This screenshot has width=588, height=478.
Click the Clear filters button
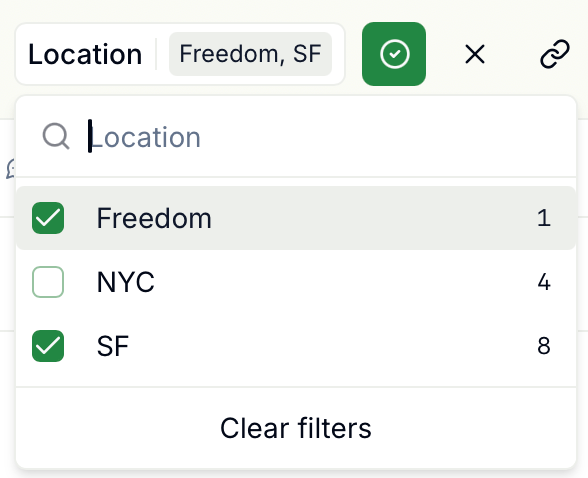coord(296,428)
